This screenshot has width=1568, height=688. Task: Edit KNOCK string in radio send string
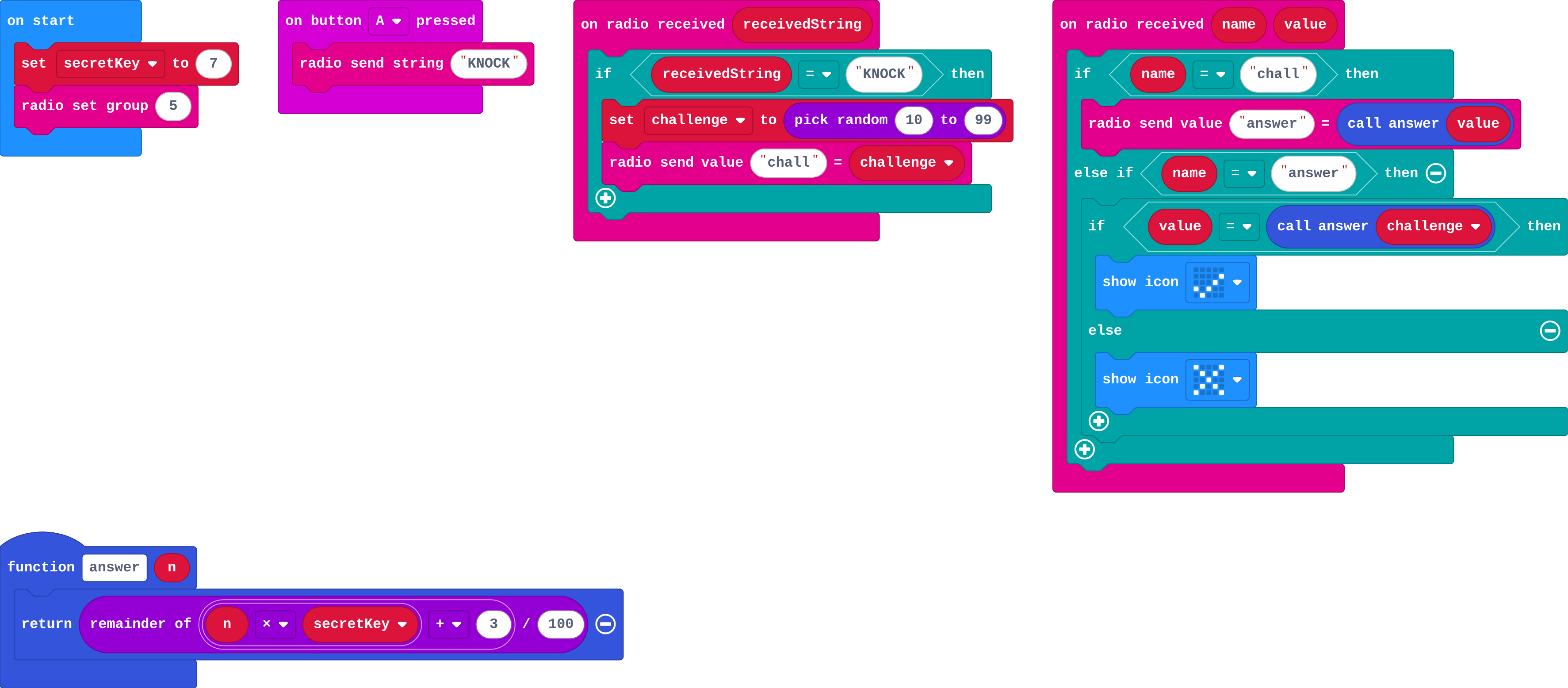489,63
